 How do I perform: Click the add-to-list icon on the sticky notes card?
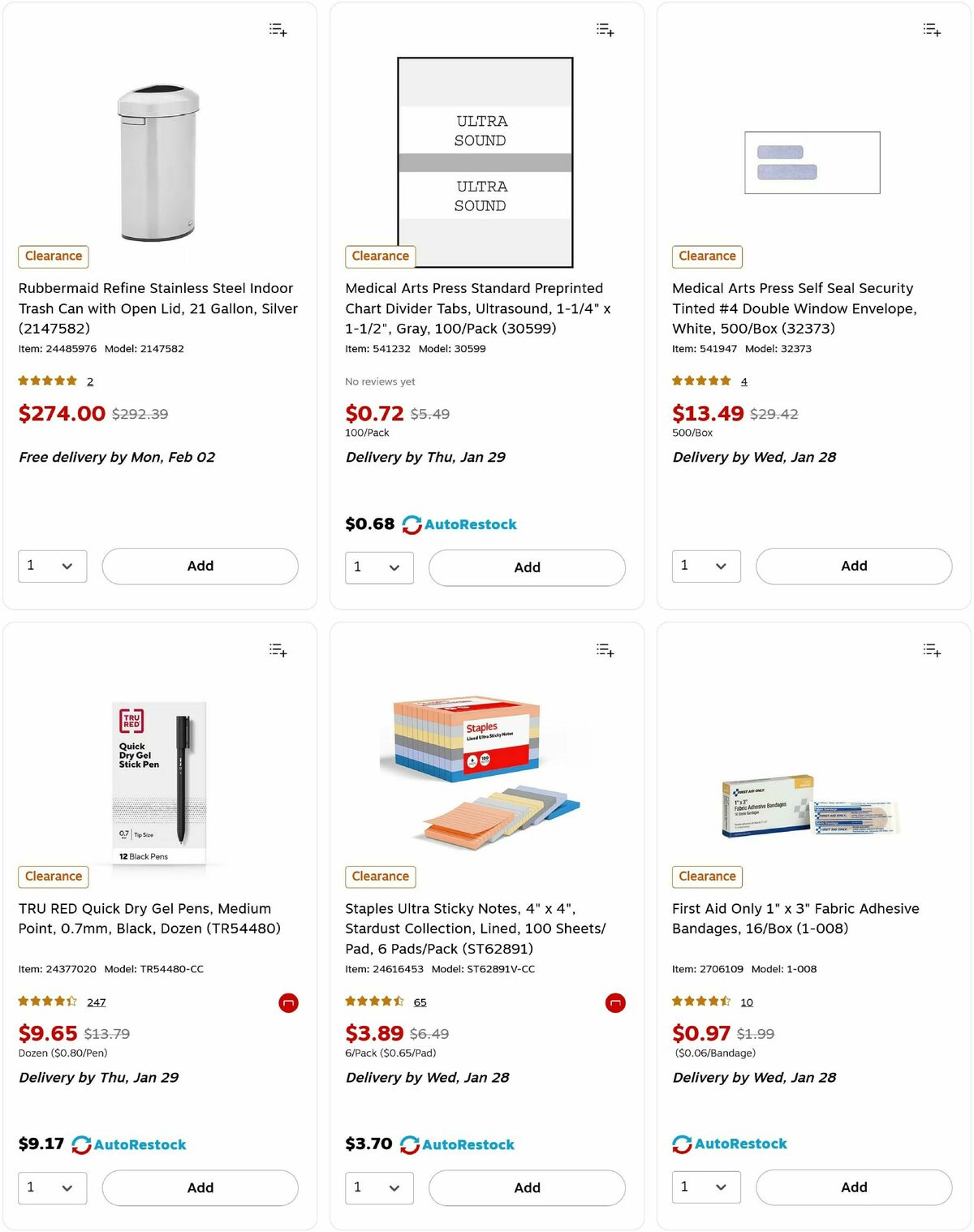[605, 649]
